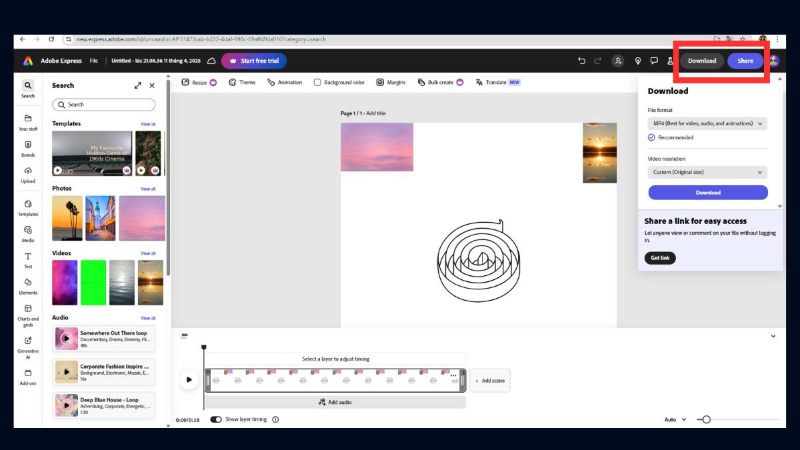
Task: Play Somewhere Out There loop audio
Action: point(66,338)
